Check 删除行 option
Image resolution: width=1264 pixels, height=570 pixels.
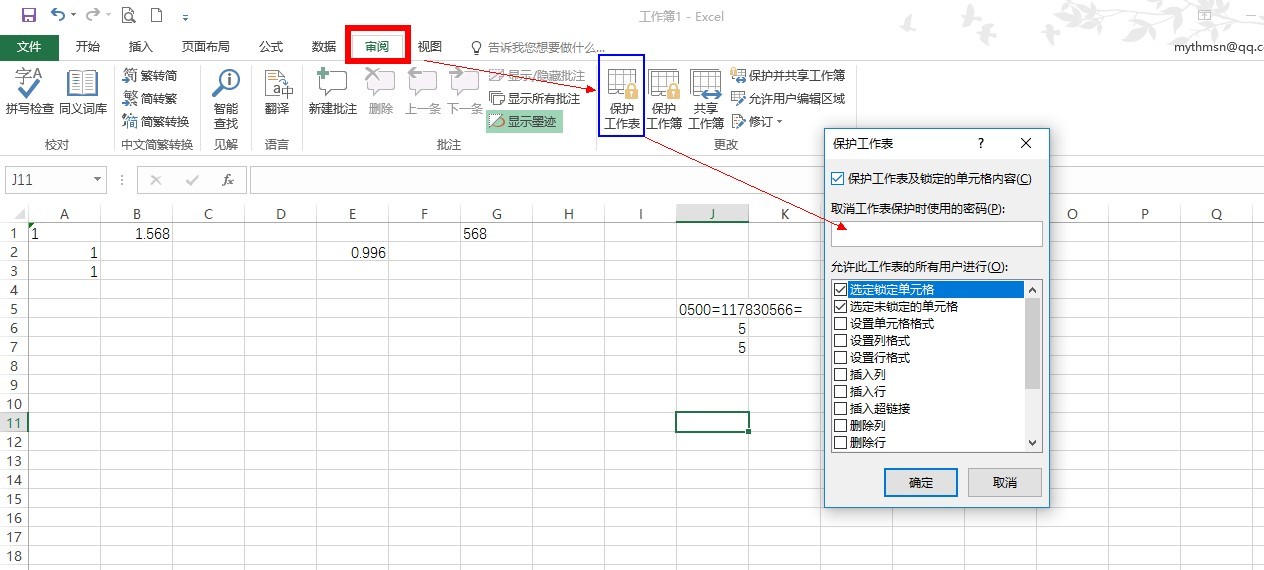pos(840,442)
